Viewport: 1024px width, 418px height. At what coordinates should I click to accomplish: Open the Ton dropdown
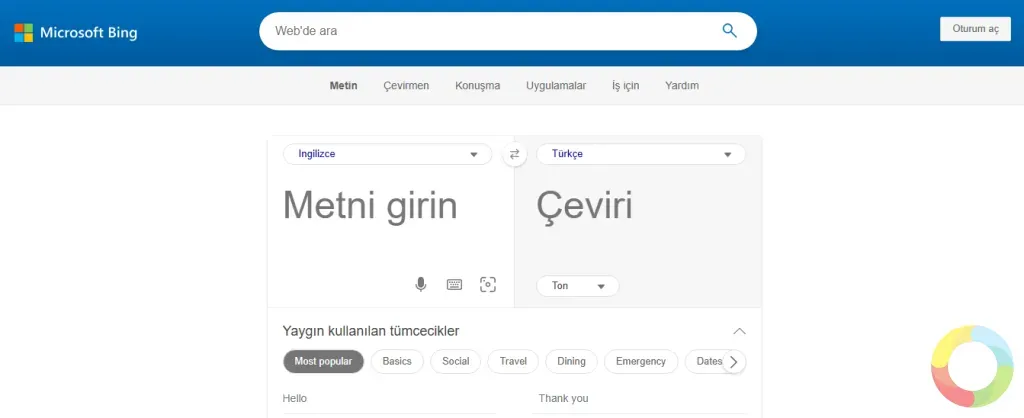tap(577, 286)
